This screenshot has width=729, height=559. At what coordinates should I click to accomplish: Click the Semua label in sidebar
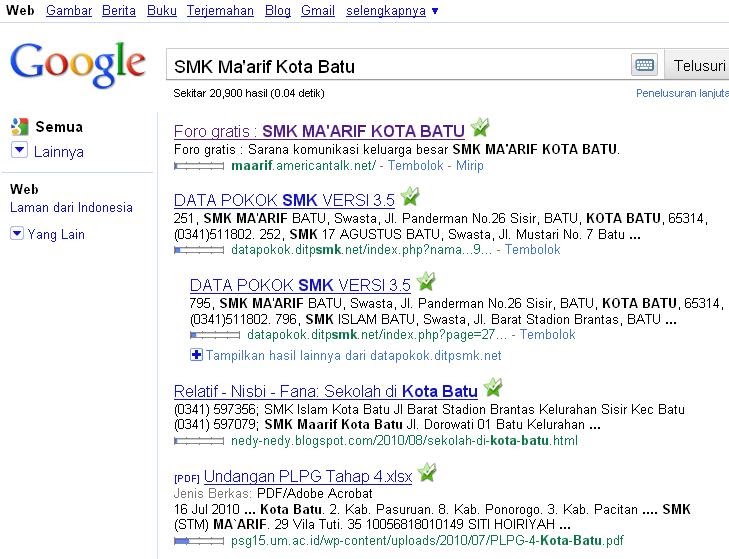59,127
